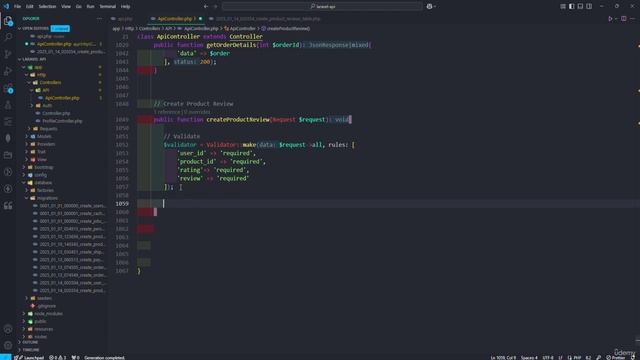The height and width of the screenshot is (360, 640).
Task: Go back with the navigation arrow
Action: (x=206, y=7)
